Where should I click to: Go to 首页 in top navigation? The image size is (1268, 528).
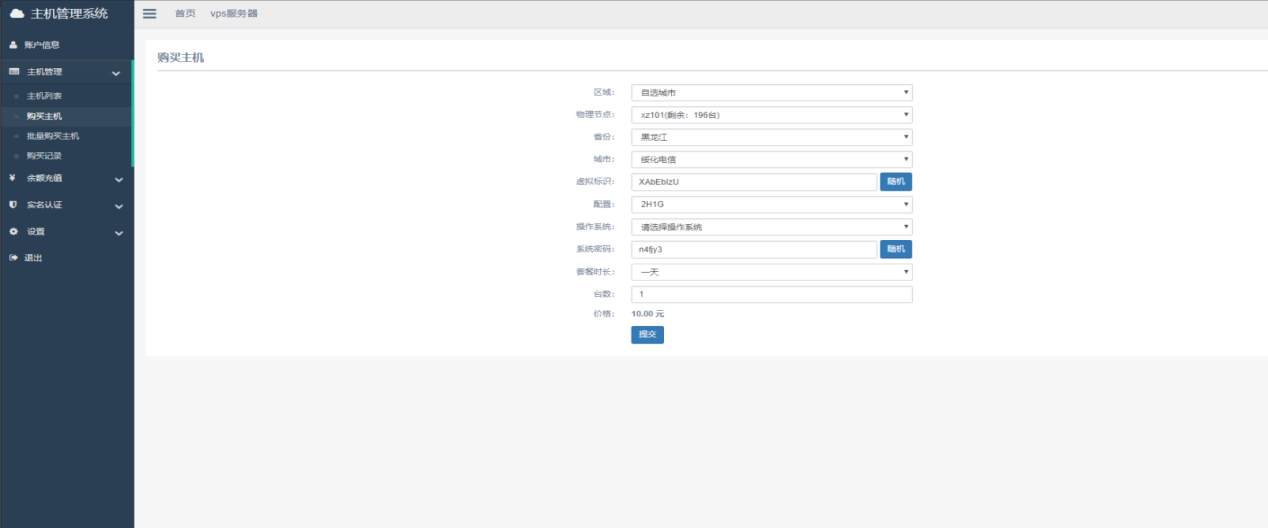[185, 14]
